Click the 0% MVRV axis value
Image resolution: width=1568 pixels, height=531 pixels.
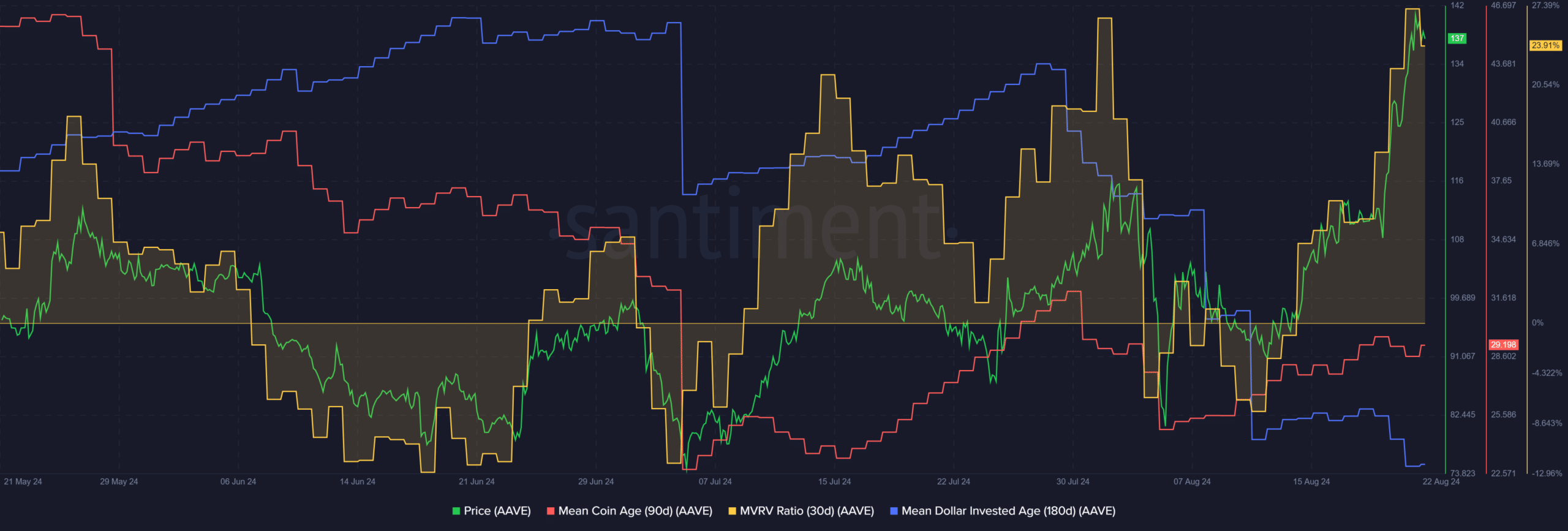click(x=1537, y=323)
